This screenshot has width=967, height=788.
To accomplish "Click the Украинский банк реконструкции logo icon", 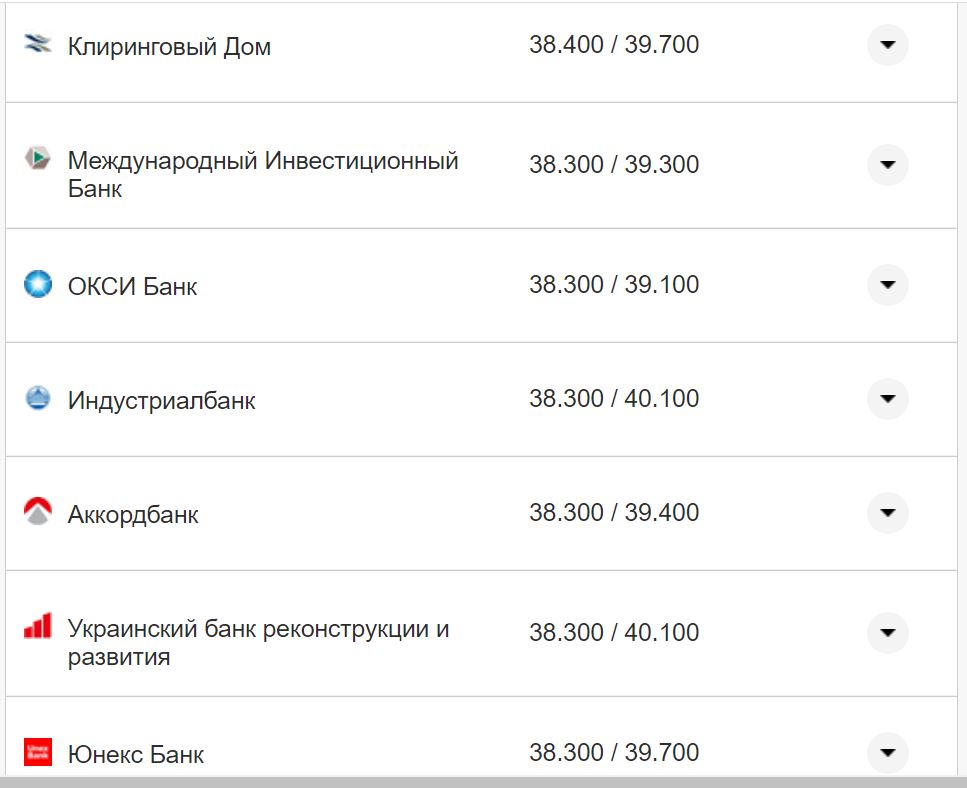I will click(36, 625).
